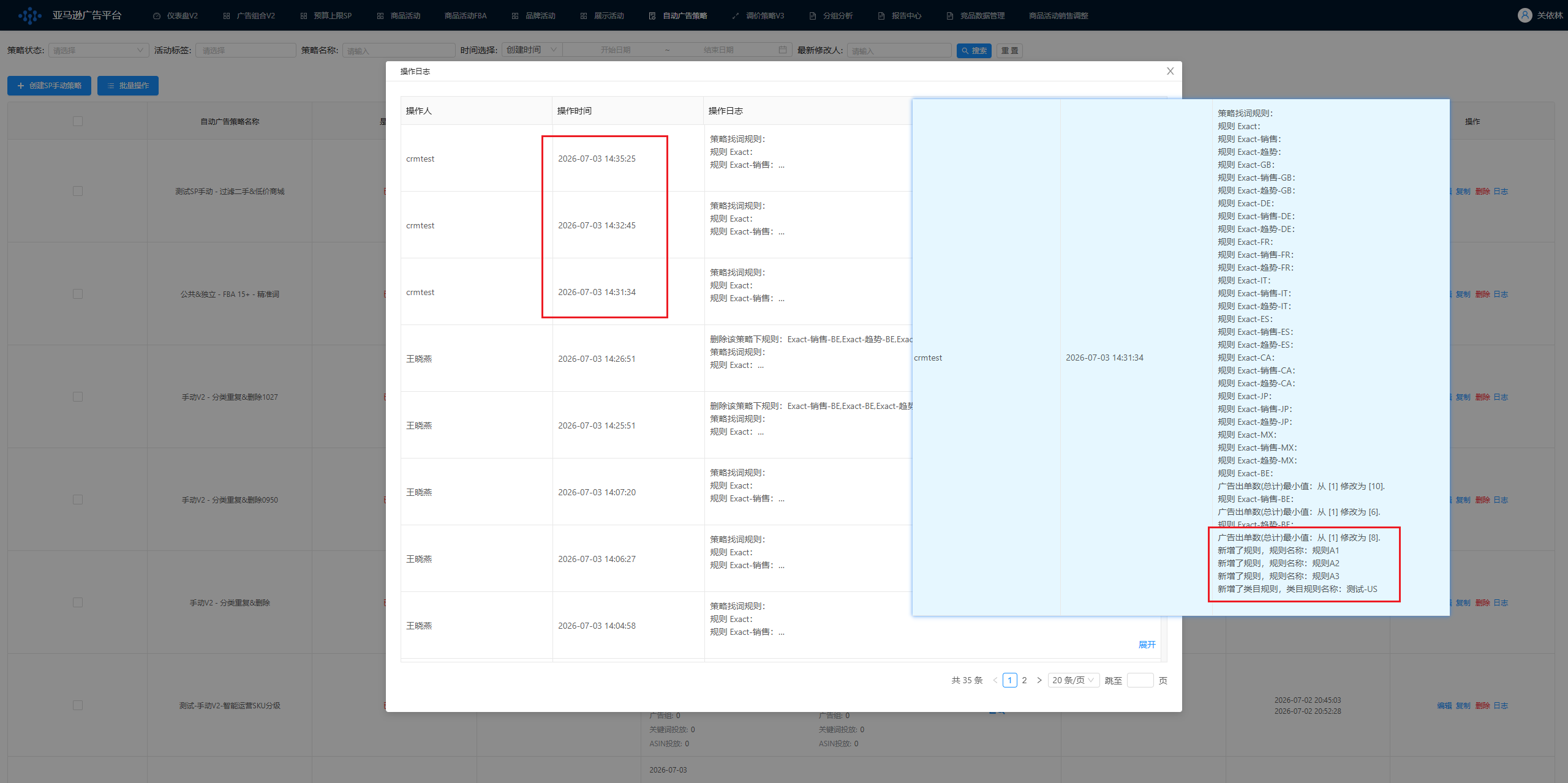Open the 20 条/页 page size dropdown

(x=1074, y=680)
